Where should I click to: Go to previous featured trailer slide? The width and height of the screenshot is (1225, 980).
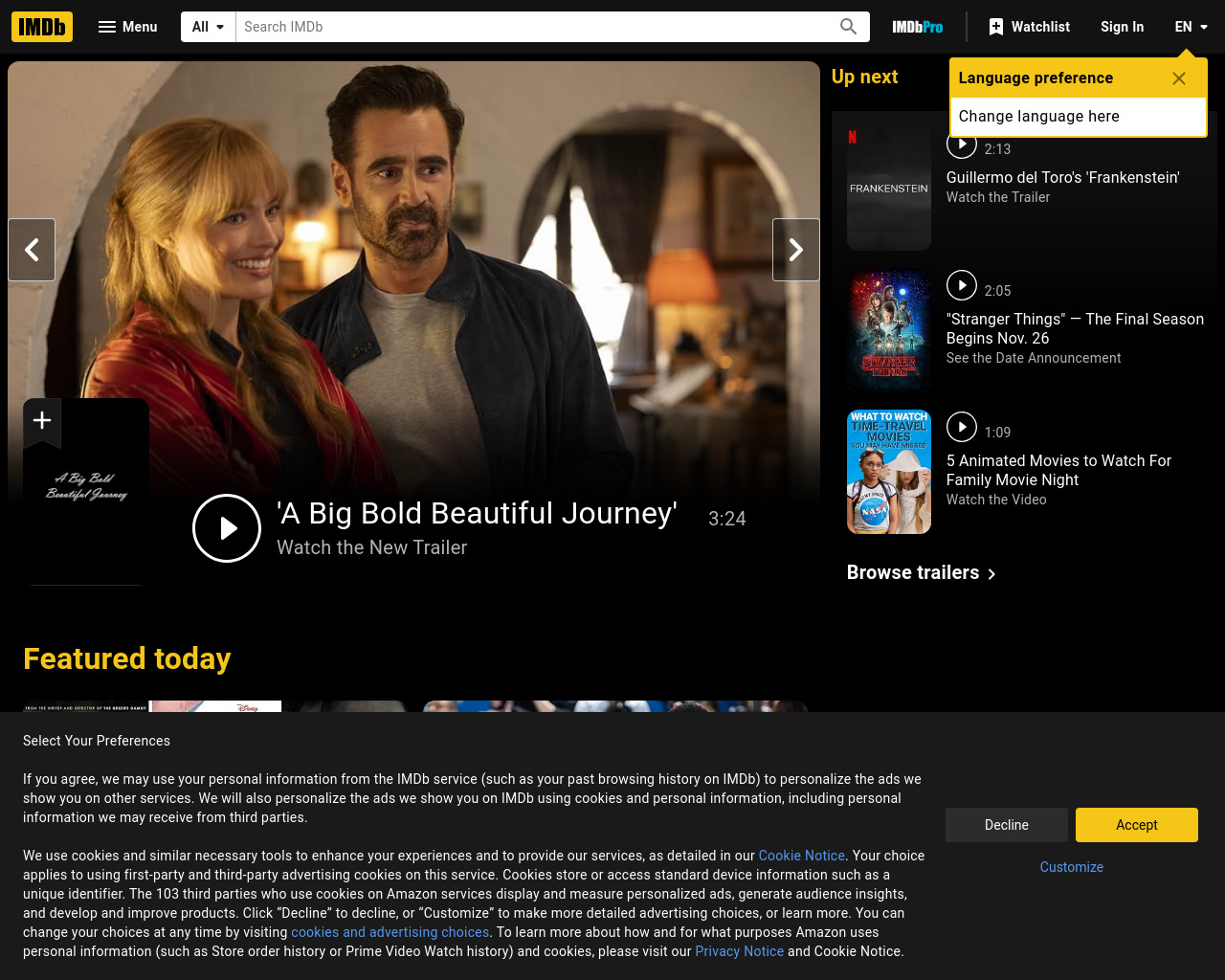pos(32,250)
